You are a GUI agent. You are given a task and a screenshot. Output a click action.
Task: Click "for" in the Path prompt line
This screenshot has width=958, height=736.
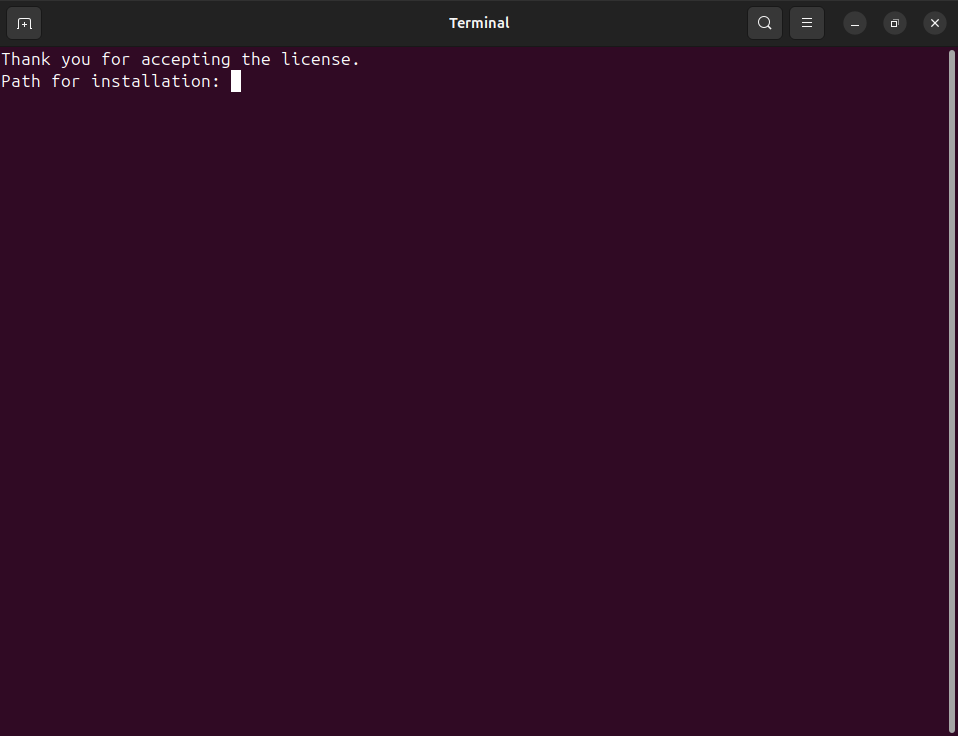click(x=66, y=81)
